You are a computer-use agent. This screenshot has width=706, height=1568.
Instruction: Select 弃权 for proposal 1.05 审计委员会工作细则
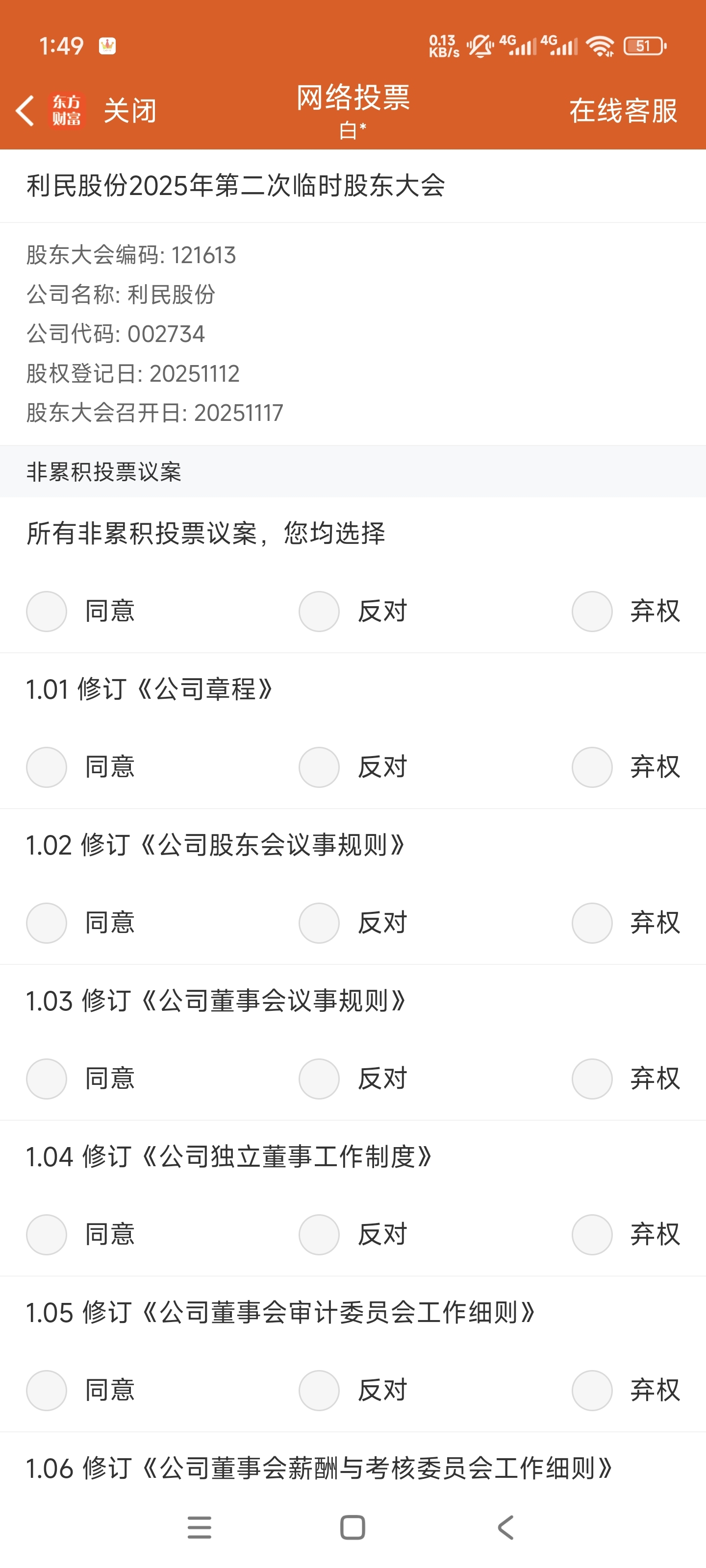pos(592,1390)
